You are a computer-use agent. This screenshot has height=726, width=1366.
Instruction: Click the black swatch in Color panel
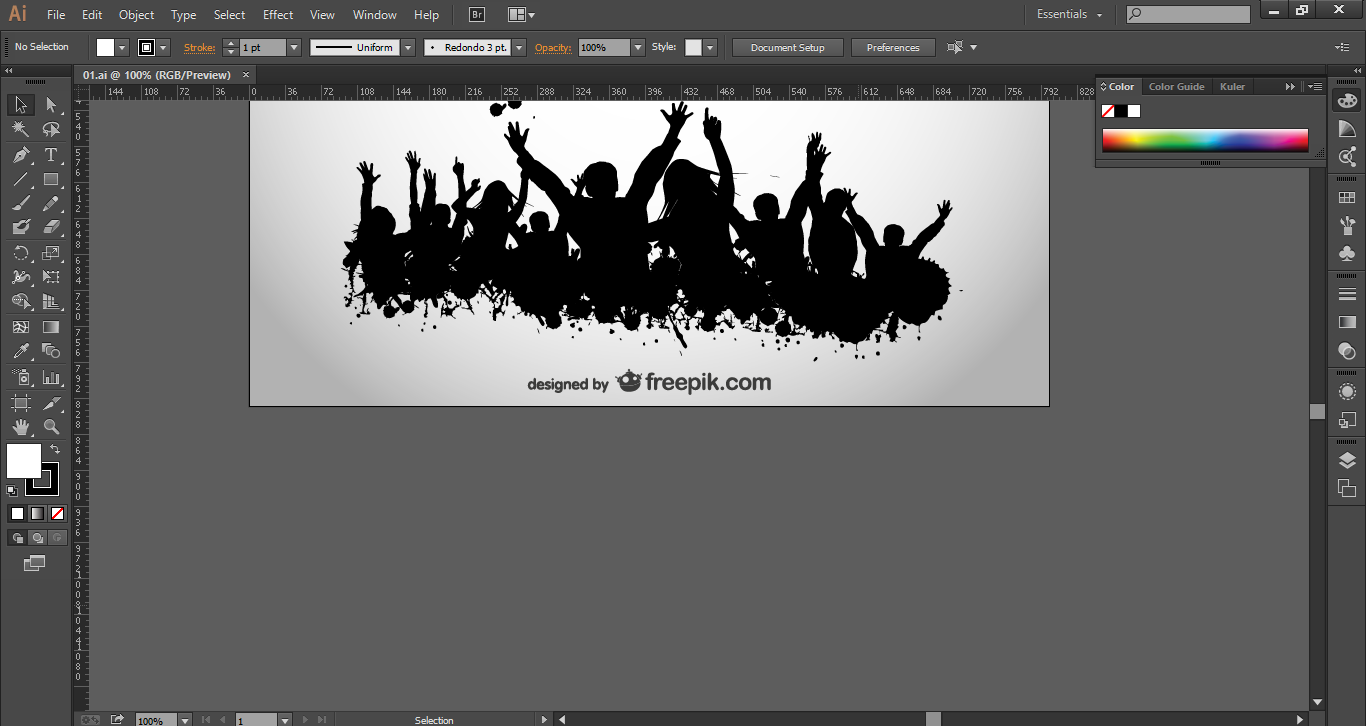click(x=1121, y=111)
